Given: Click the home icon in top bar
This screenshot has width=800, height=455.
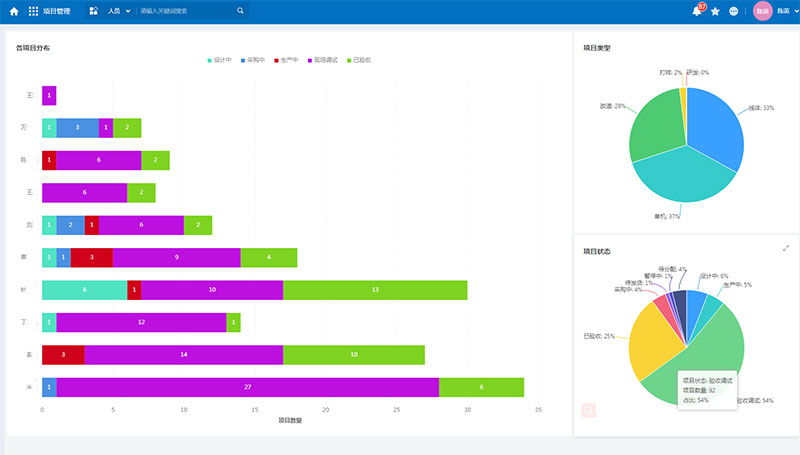Looking at the screenshot, I should [x=14, y=11].
